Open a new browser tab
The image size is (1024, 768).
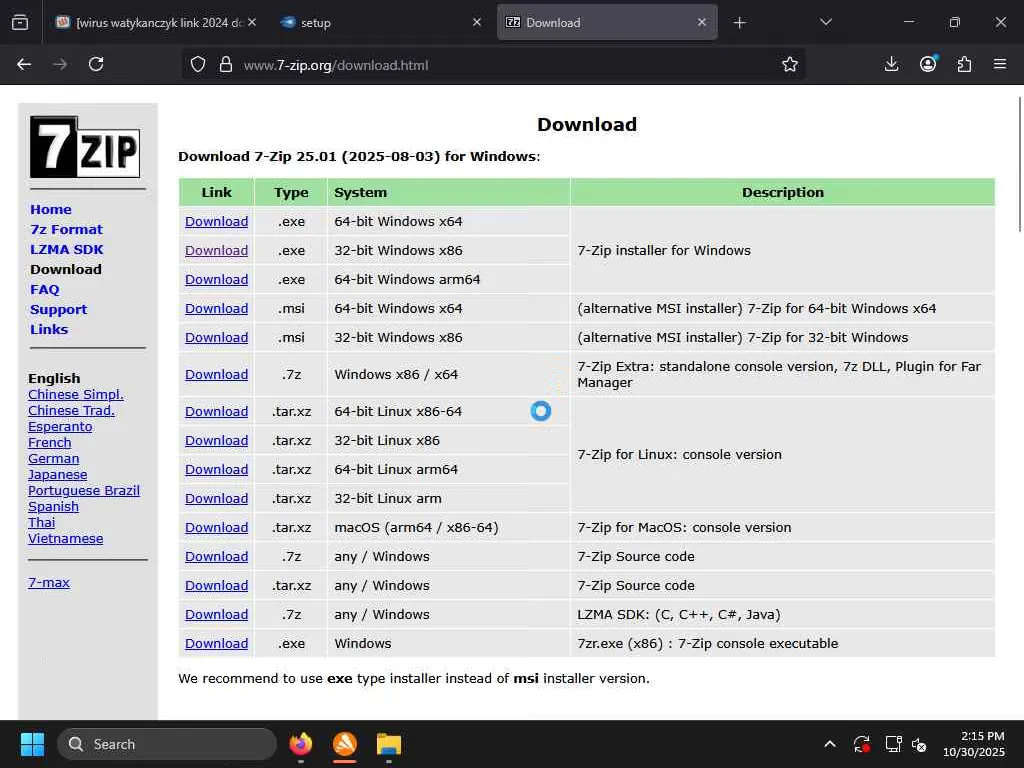[739, 23]
